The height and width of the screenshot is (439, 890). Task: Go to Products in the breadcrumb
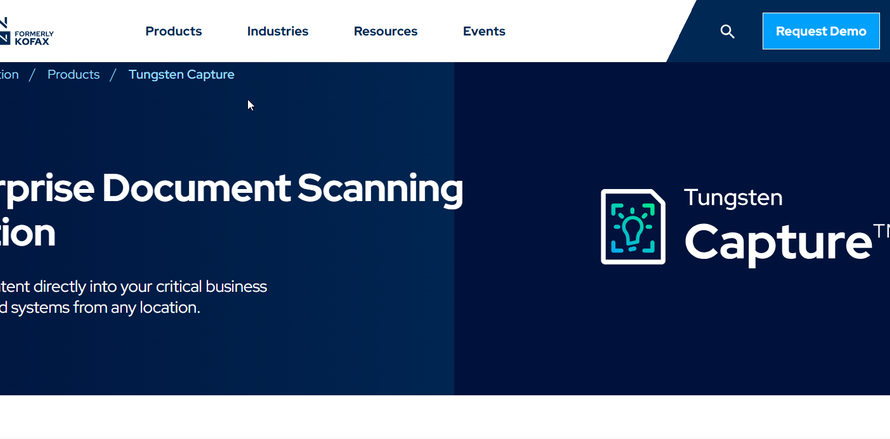(x=73, y=75)
